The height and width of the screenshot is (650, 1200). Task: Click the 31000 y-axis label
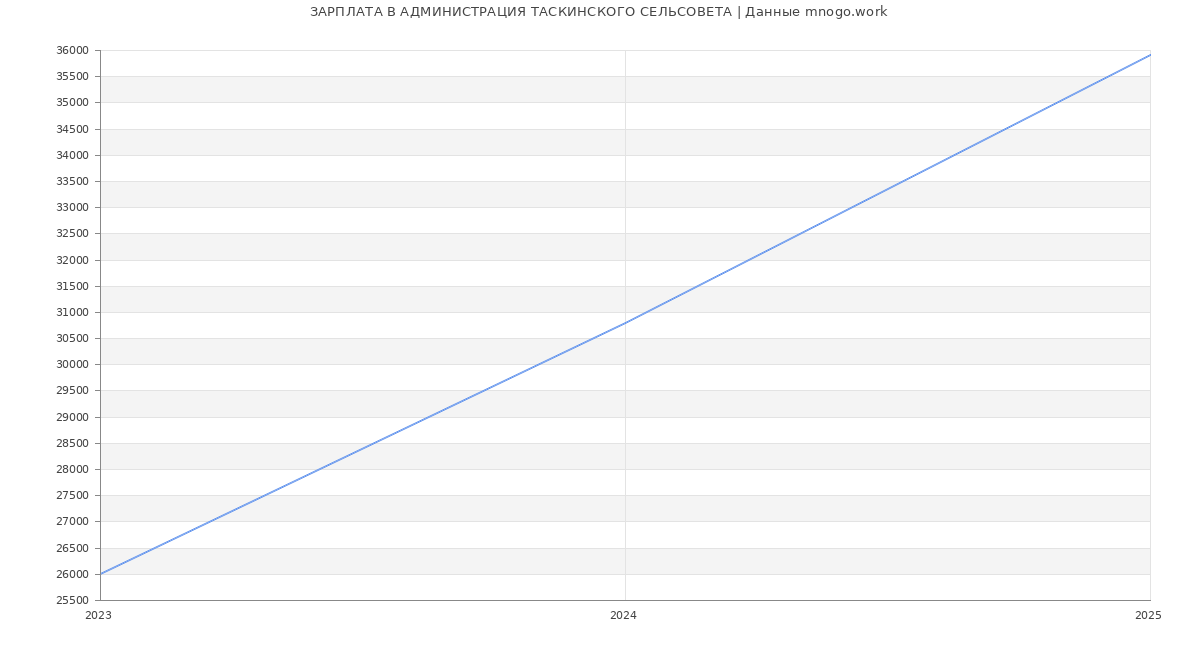(71, 312)
